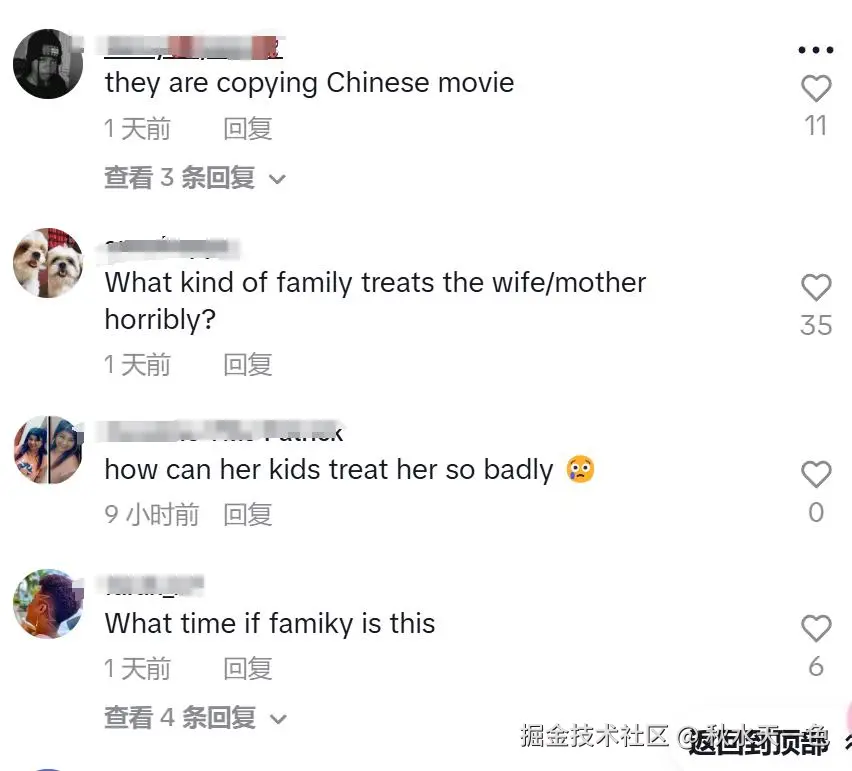
Task: Open the two-women collage avatar
Action: [x=48, y=450]
